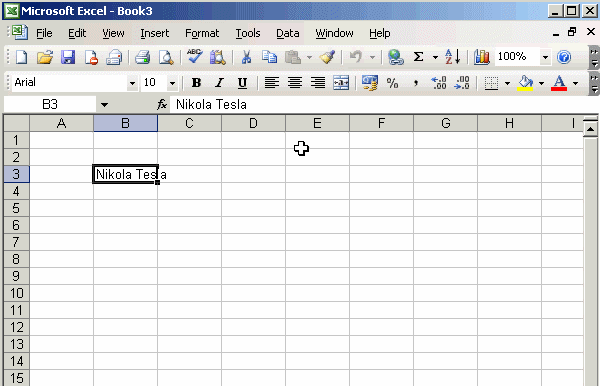Apply Currency style format
The image size is (600, 386).
click(x=370, y=83)
